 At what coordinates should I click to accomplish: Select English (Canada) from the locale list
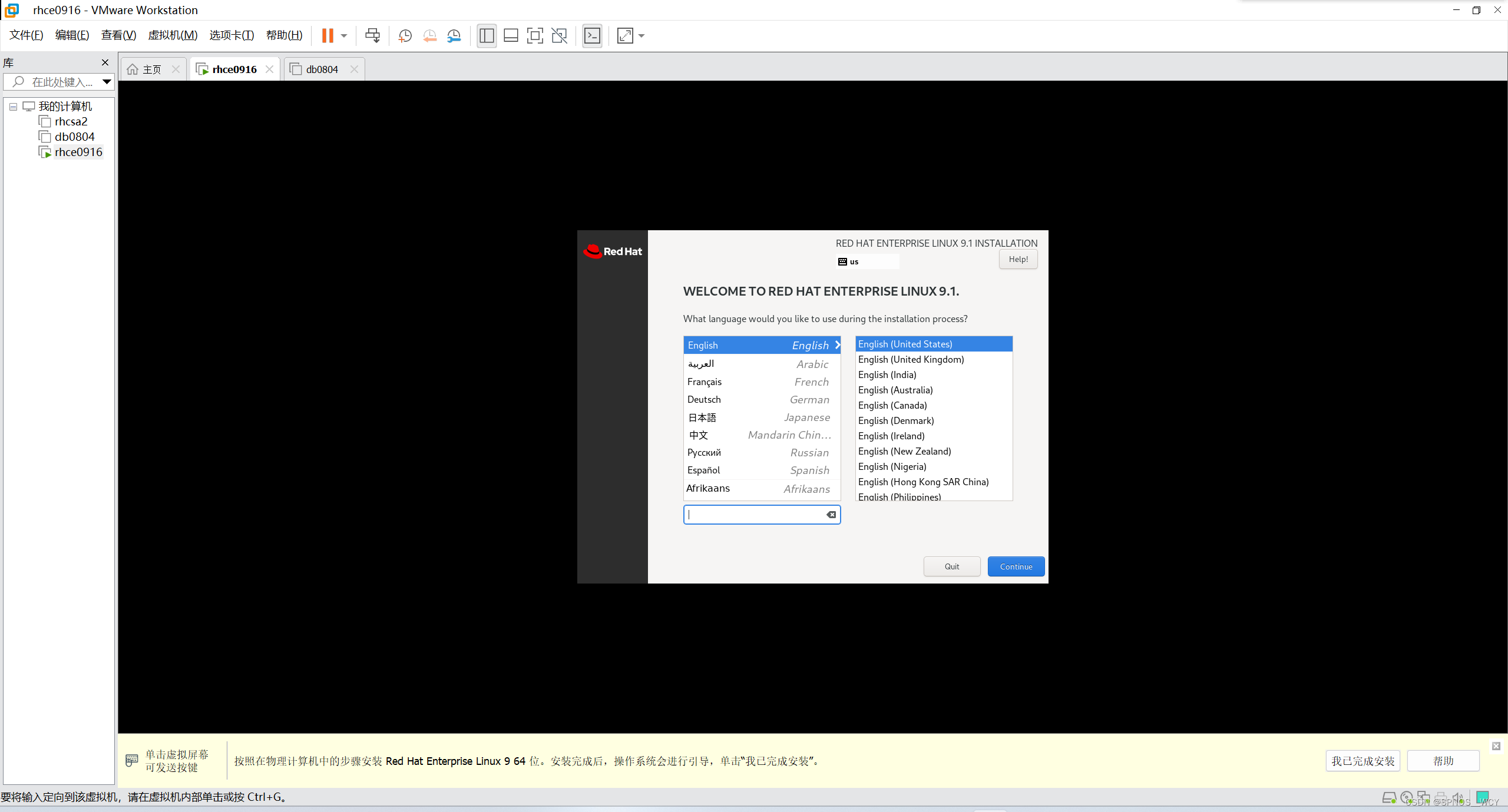[892, 405]
